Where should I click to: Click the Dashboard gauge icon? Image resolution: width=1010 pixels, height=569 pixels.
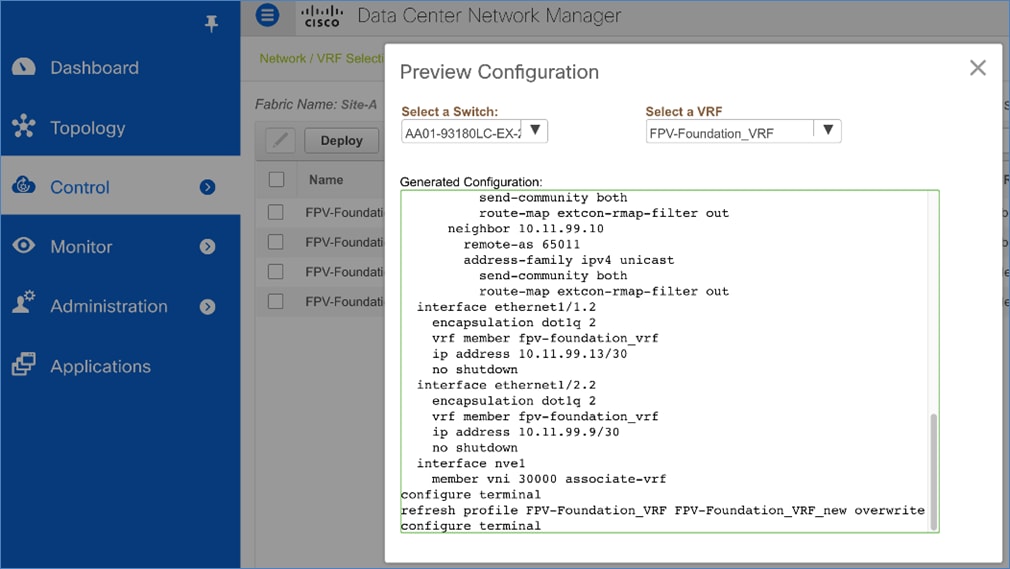24,67
